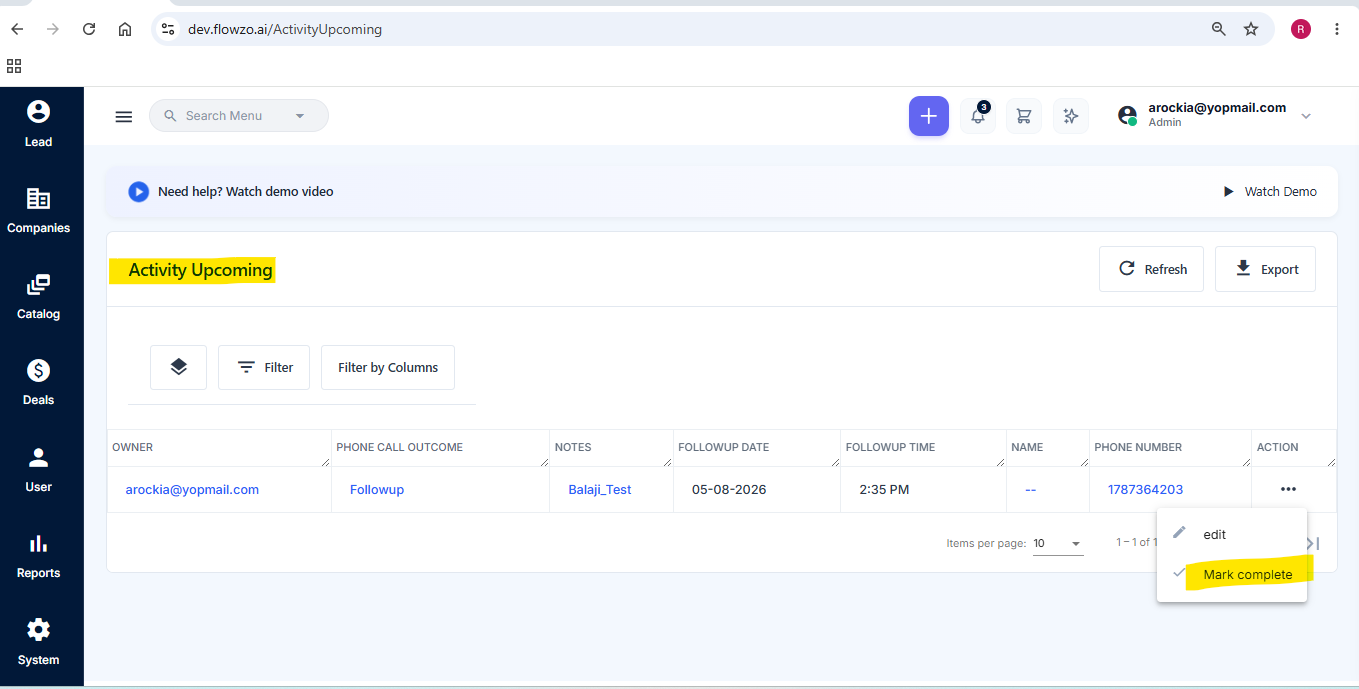
Task: Open the Filter button
Action: coord(264,367)
